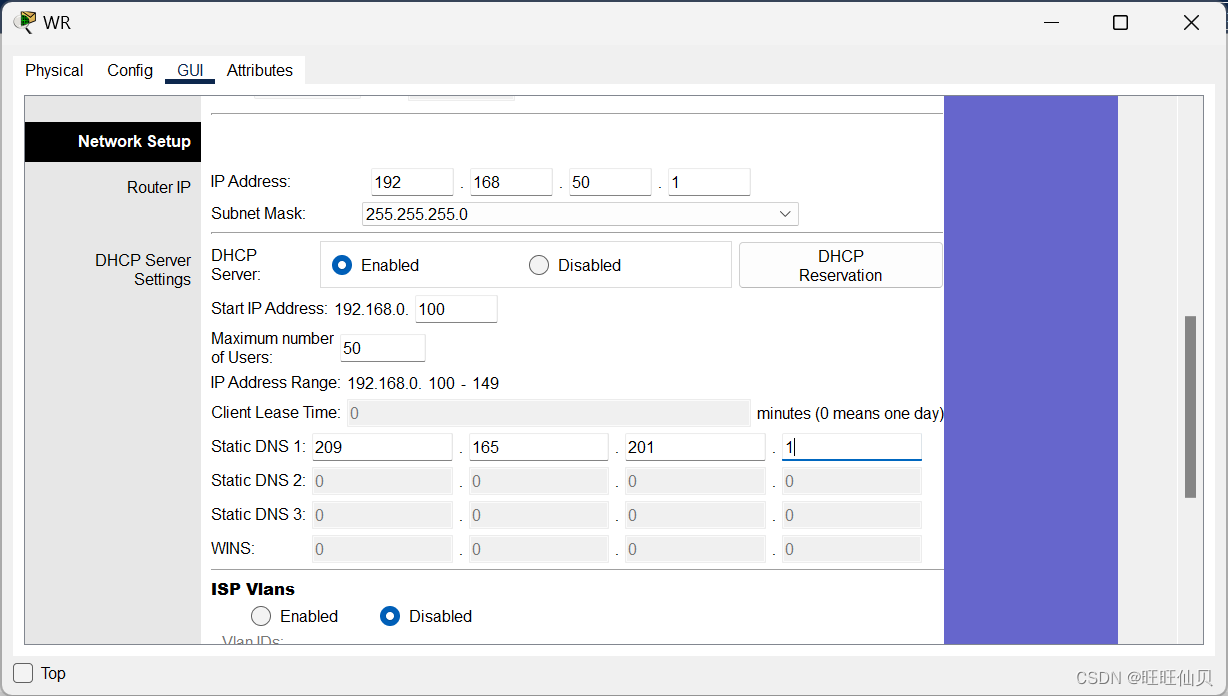
Task: Click the vertical scrollbar thumb
Action: (1190, 406)
